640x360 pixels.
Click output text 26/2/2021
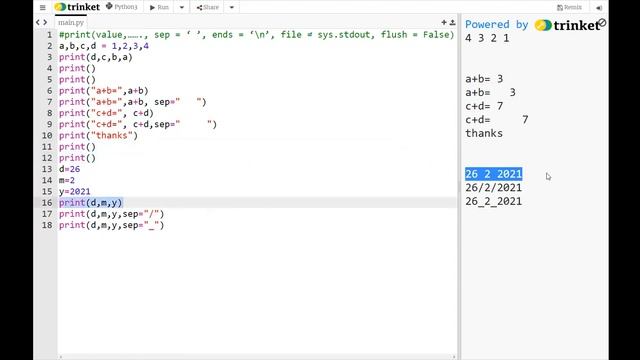pos(494,188)
